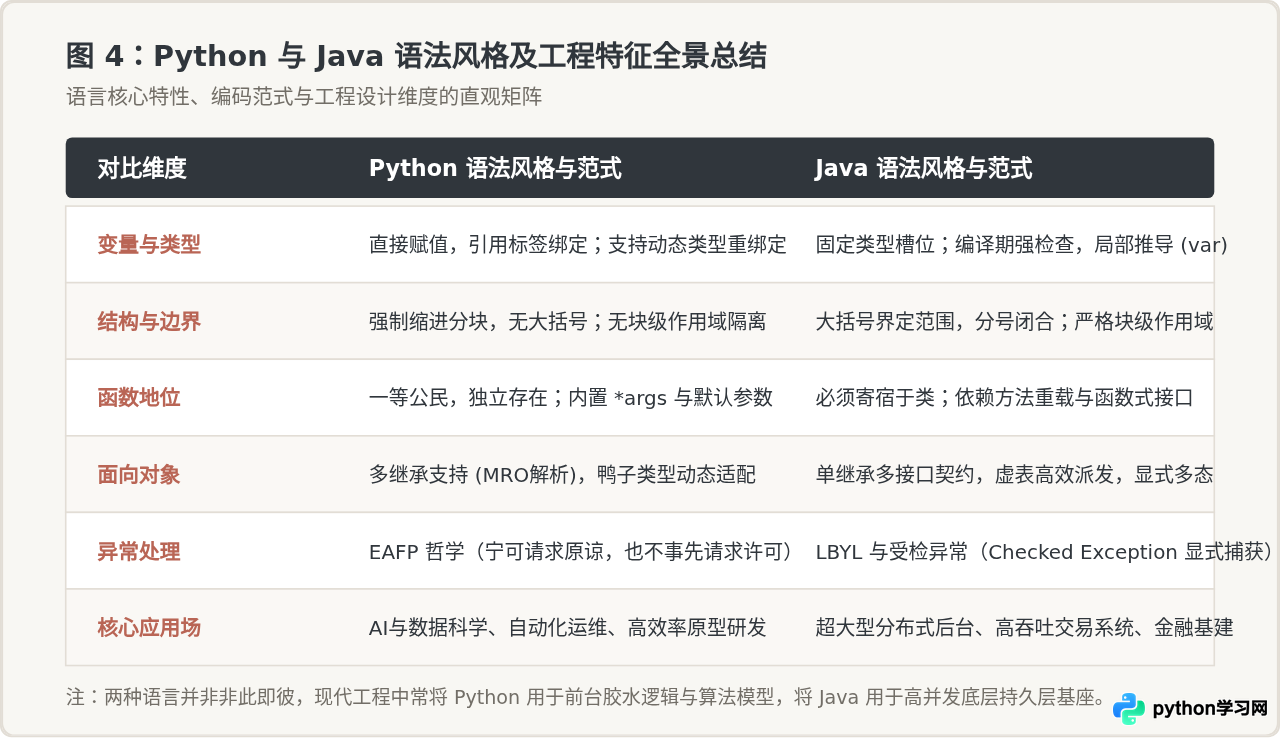1280x738 pixels.
Task: Click cell 单继承多接口契约
Action: [x=1014, y=474]
